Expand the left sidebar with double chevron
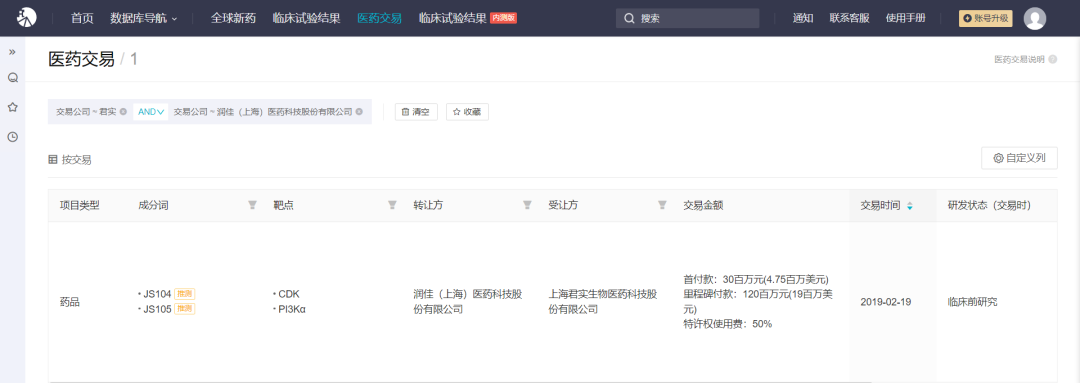1080x383 pixels. coord(12,52)
